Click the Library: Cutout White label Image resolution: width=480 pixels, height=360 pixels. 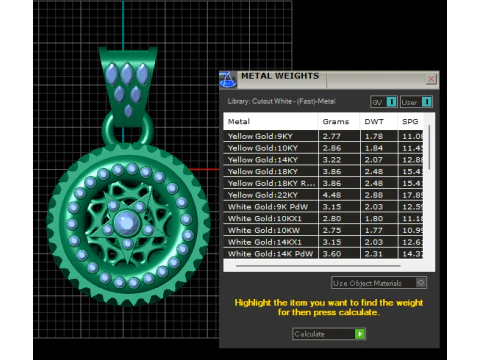point(281,101)
